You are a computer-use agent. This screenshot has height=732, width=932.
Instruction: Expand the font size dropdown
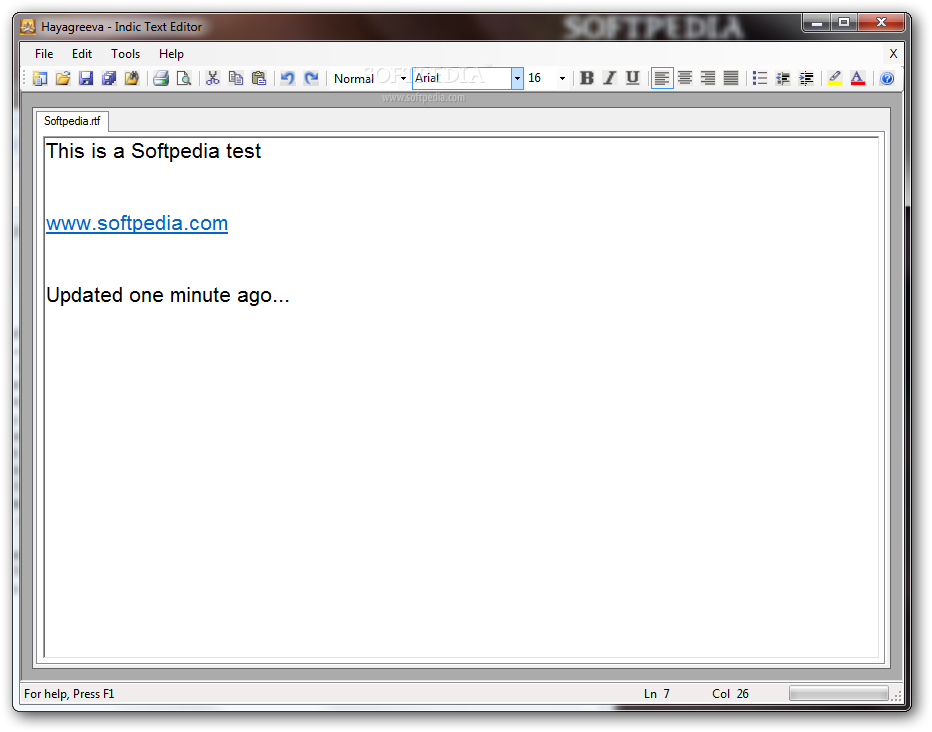tap(562, 78)
